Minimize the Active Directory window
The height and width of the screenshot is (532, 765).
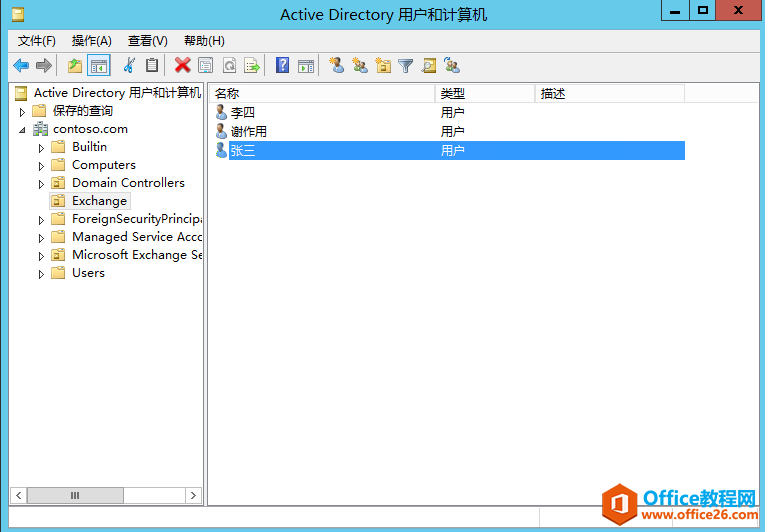(x=675, y=11)
